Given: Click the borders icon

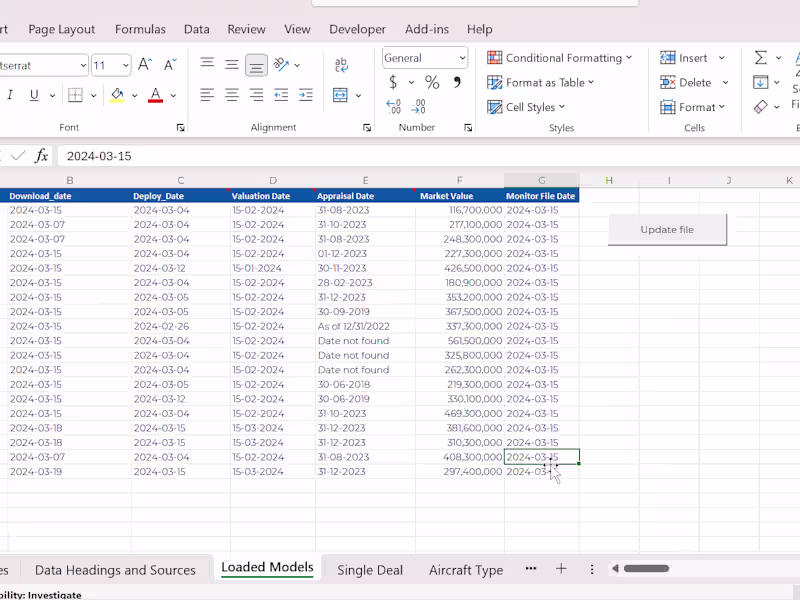Looking at the screenshot, I should (x=76, y=95).
